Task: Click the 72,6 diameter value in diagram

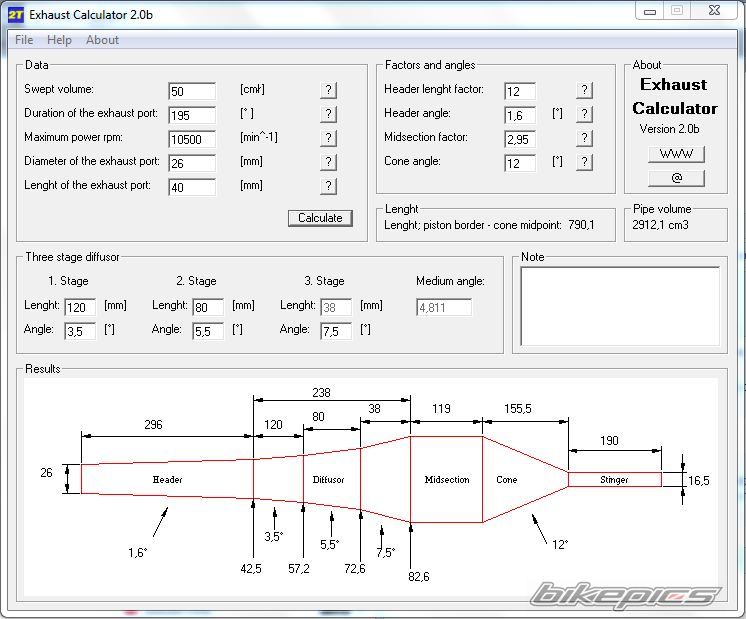Action: click(355, 569)
